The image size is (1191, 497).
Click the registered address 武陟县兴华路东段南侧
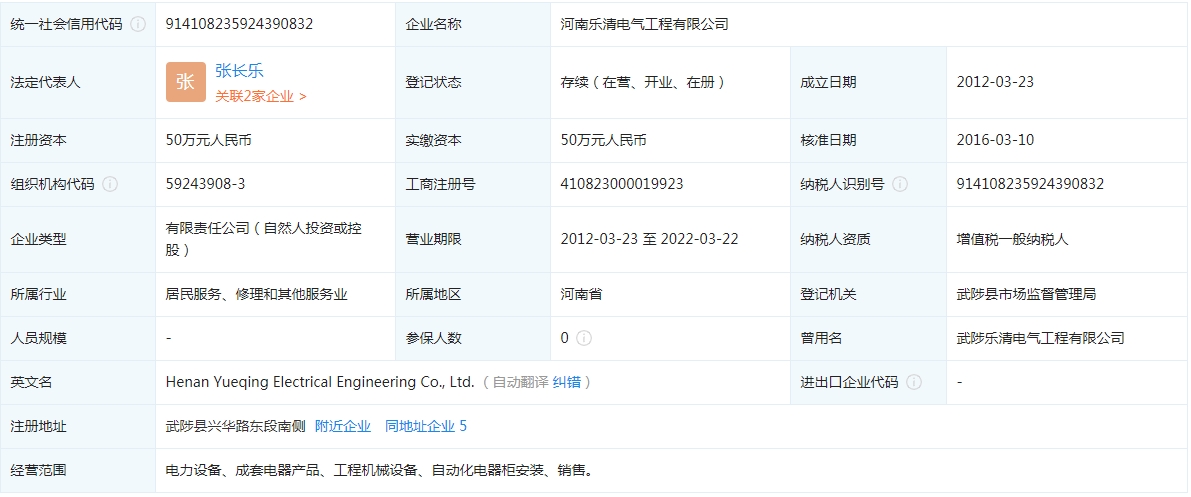pyautogui.click(x=236, y=426)
